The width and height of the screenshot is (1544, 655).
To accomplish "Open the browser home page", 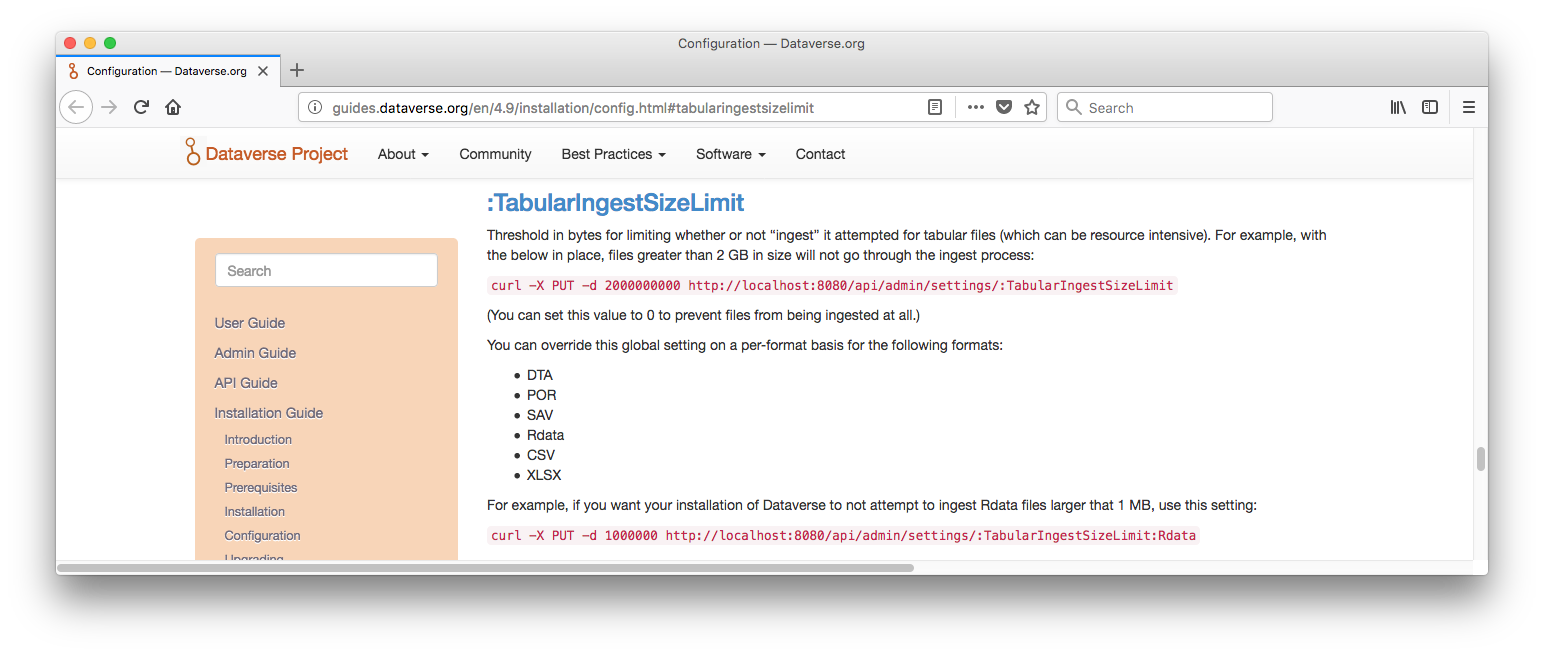I will [x=173, y=107].
